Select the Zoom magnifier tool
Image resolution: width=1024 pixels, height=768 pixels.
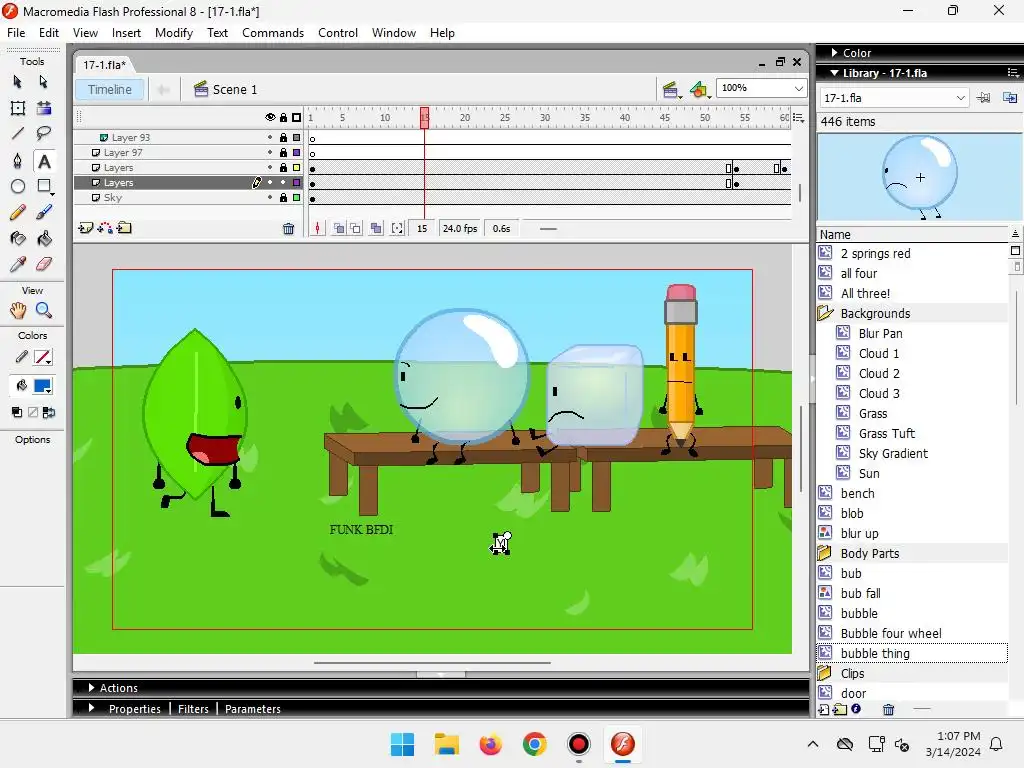coord(44,310)
